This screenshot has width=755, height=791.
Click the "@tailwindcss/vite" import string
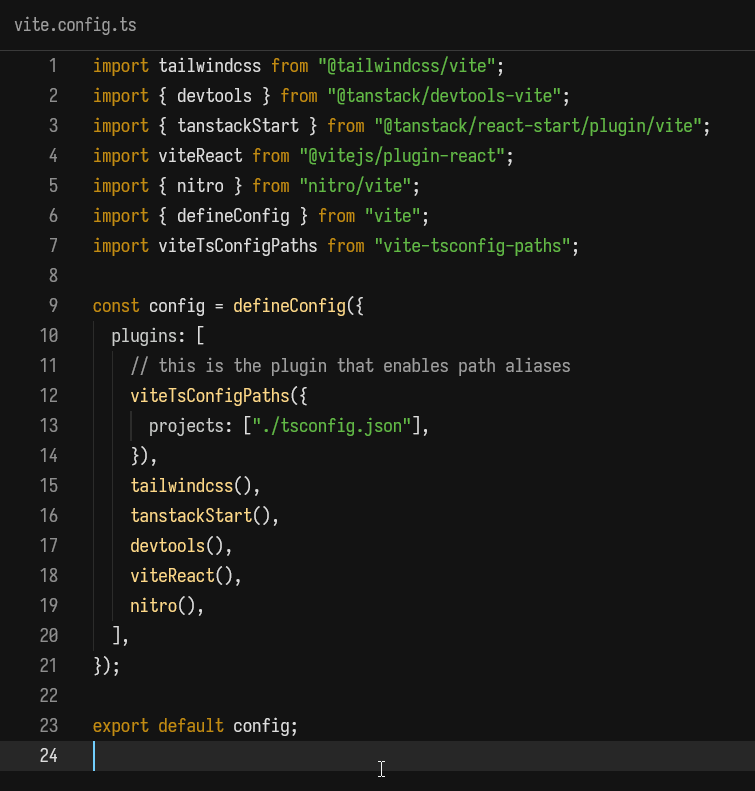click(406, 66)
